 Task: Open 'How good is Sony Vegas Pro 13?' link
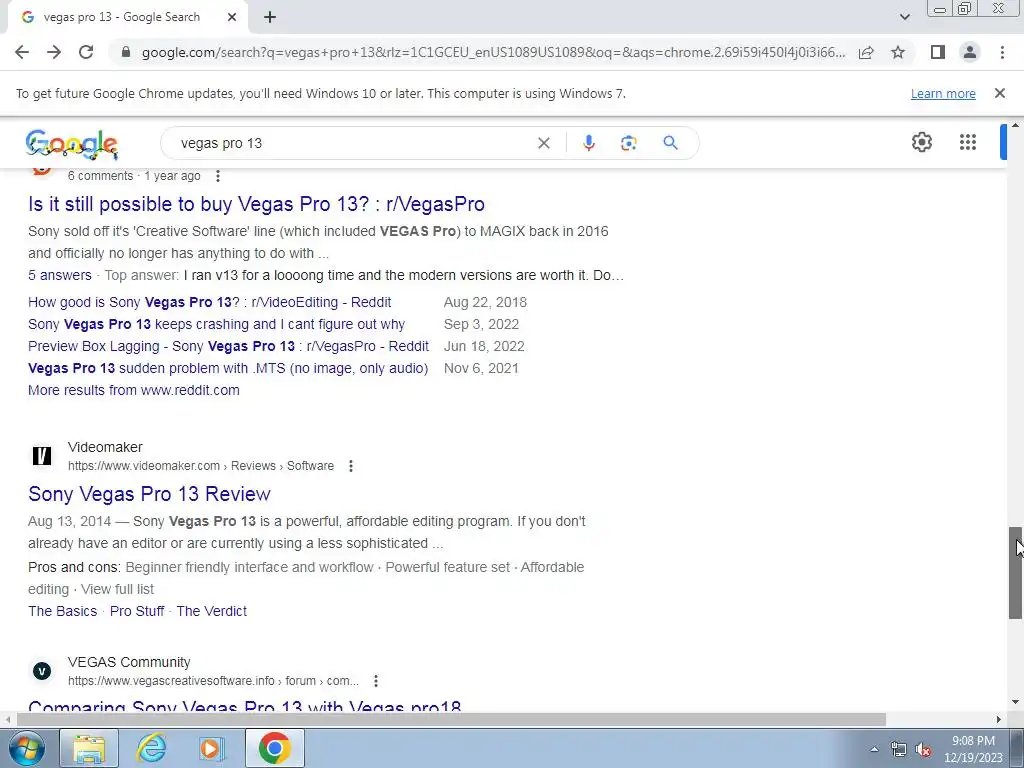click(x=210, y=302)
